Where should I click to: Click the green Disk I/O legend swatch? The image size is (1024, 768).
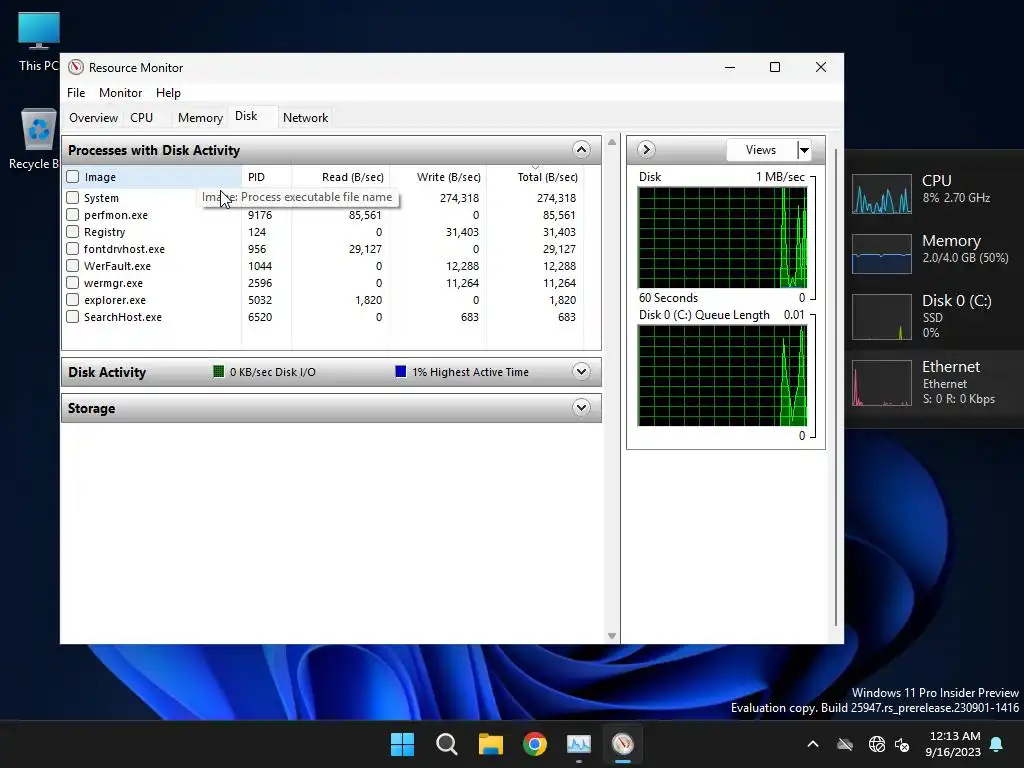(x=219, y=372)
